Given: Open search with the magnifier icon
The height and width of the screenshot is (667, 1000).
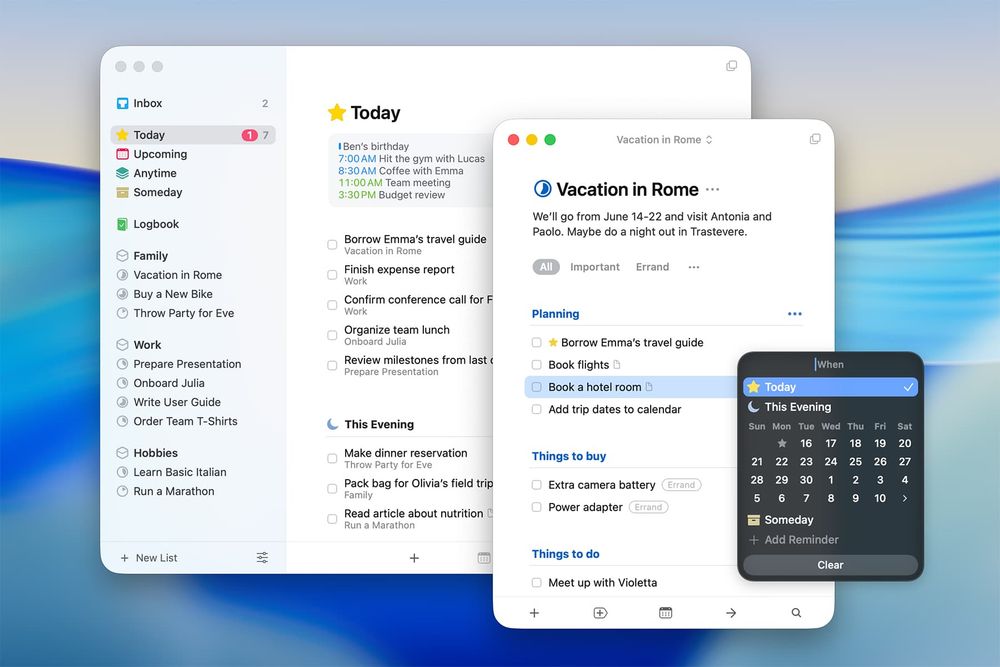Looking at the screenshot, I should coord(795,612).
